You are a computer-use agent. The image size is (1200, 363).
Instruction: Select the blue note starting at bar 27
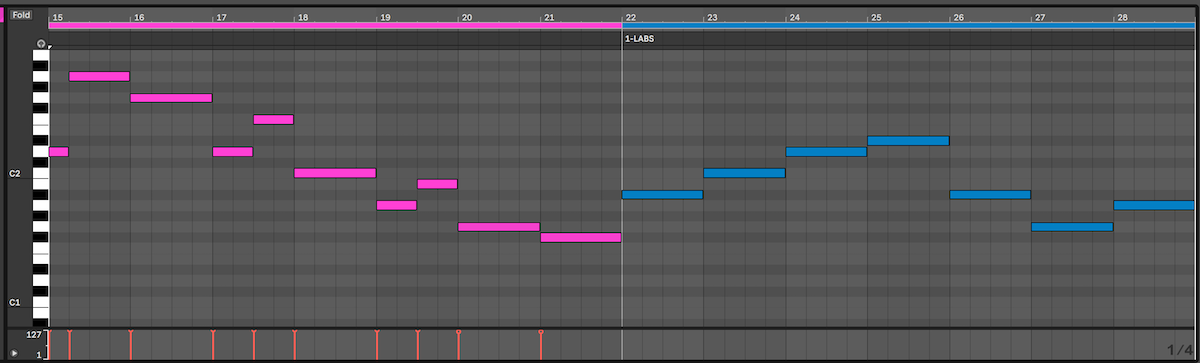point(1072,227)
